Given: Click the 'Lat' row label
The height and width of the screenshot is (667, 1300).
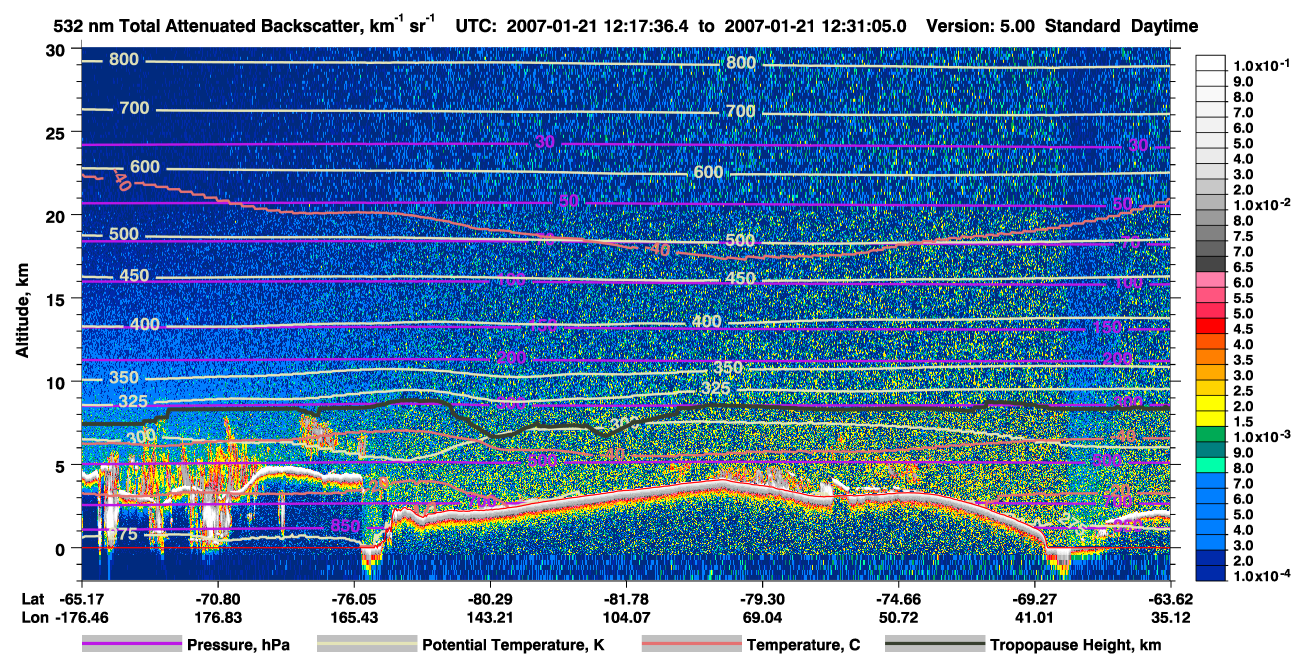Looking at the screenshot, I should [31, 599].
